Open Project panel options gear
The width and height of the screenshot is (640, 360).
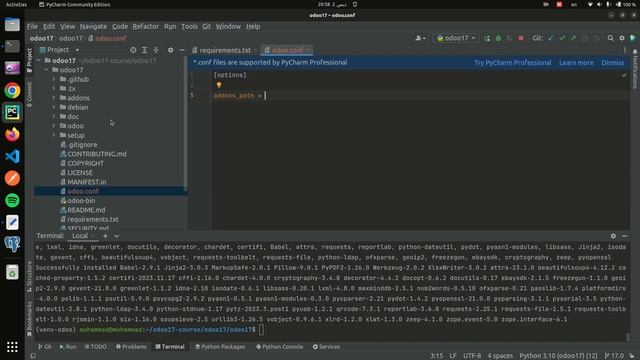click(x=170, y=50)
